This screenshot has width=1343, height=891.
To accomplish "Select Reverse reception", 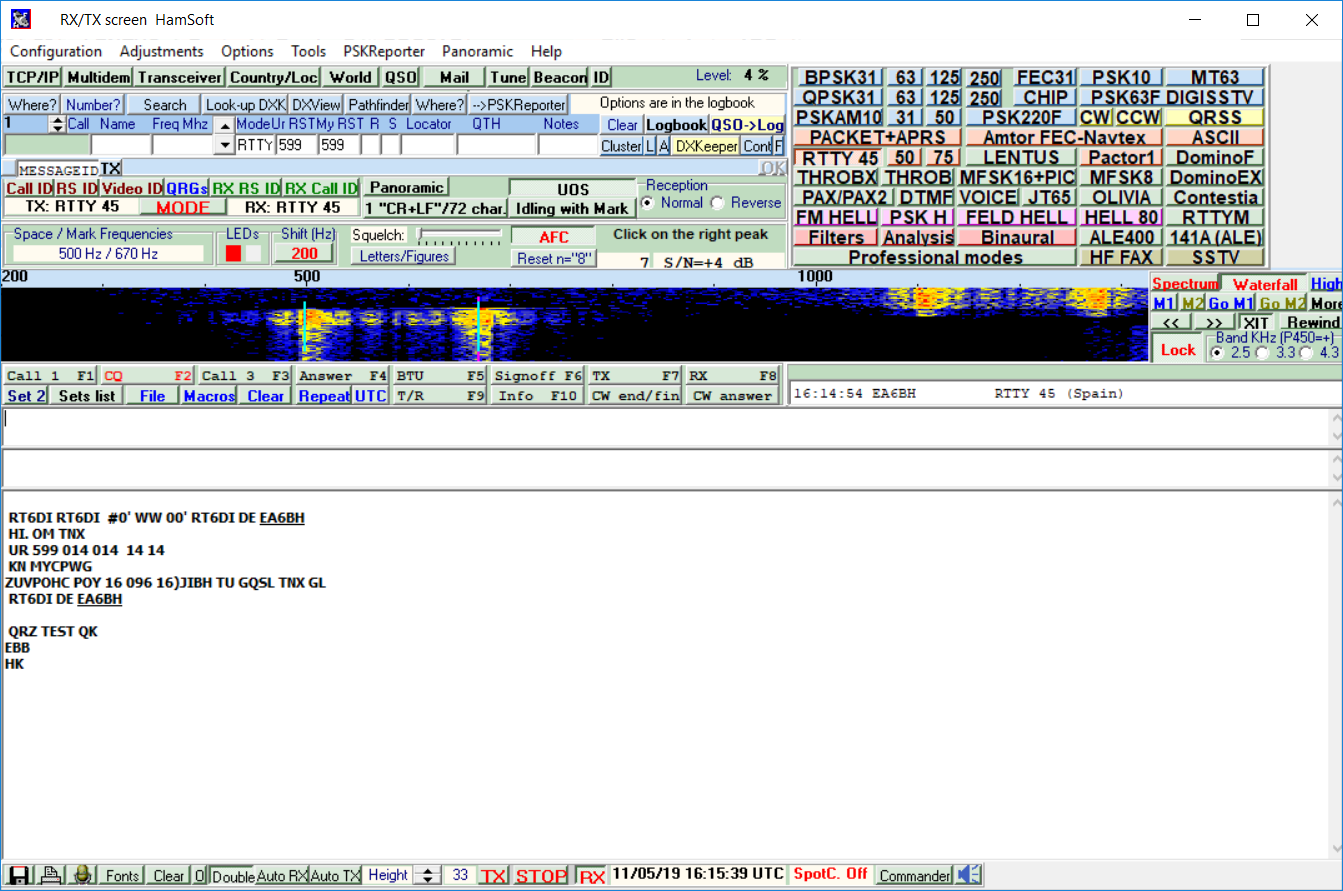I will pos(718,203).
